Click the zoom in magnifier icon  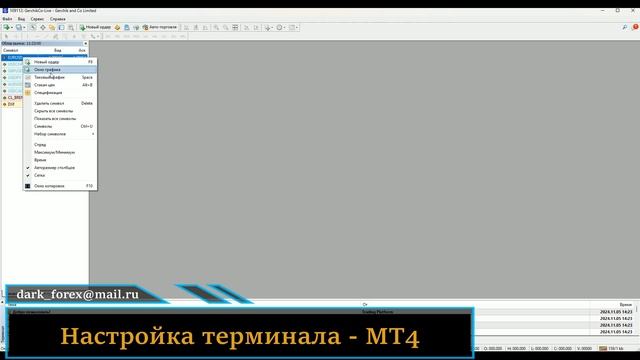coord(216,27)
